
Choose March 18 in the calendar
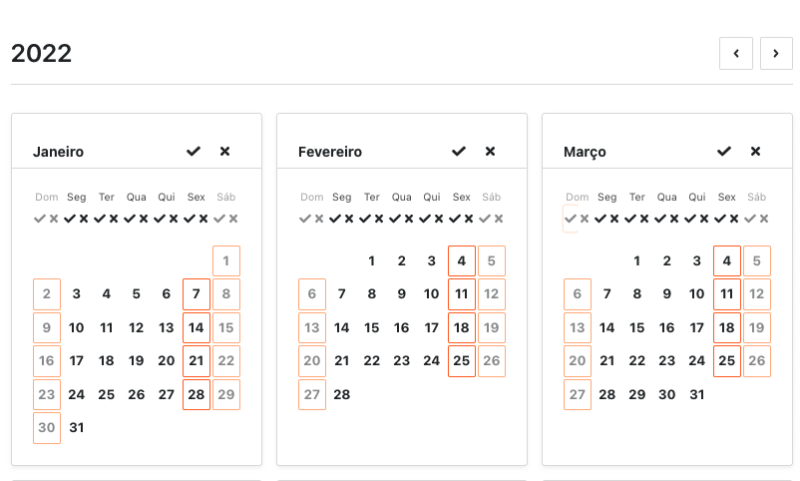coord(727,328)
